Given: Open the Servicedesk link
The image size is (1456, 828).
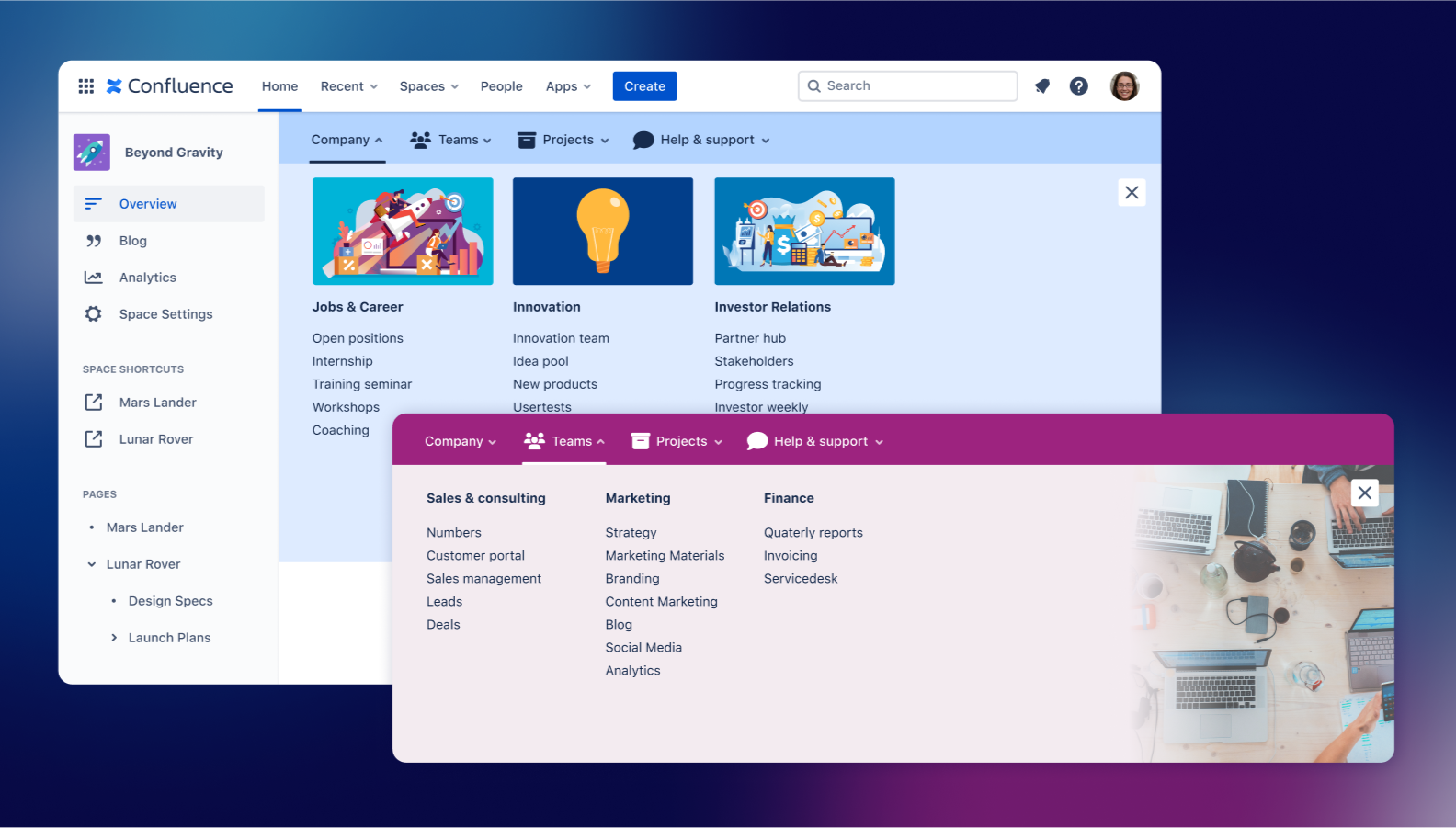Looking at the screenshot, I should coord(801,579).
